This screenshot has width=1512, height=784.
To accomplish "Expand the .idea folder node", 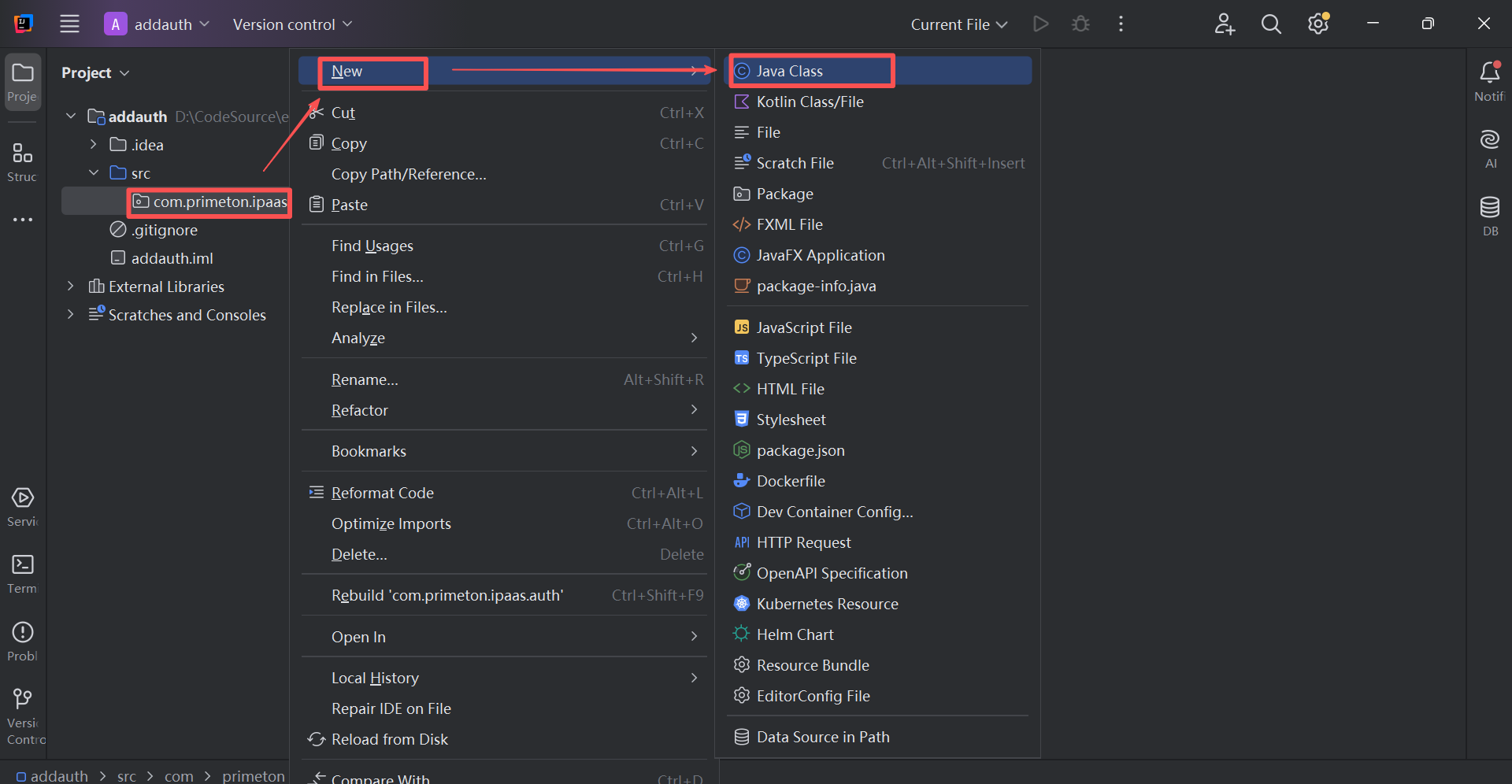I will coord(94,145).
